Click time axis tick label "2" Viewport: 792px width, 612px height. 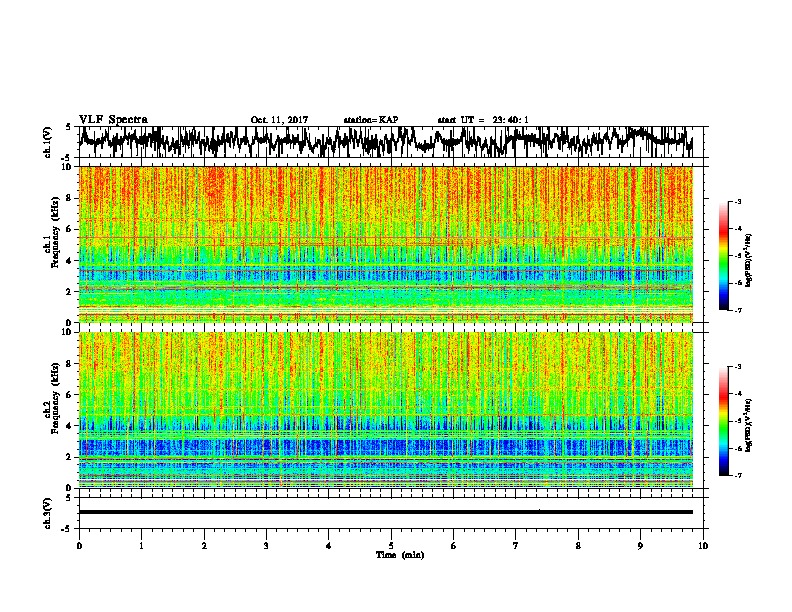point(204,546)
